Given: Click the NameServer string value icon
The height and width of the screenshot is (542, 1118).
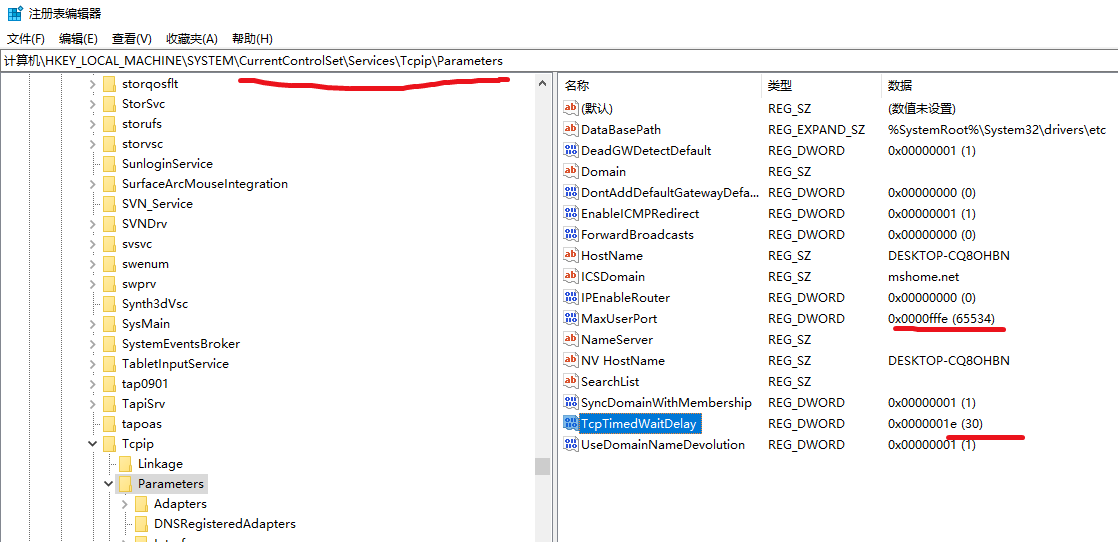Looking at the screenshot, I should tap(570, 339).
